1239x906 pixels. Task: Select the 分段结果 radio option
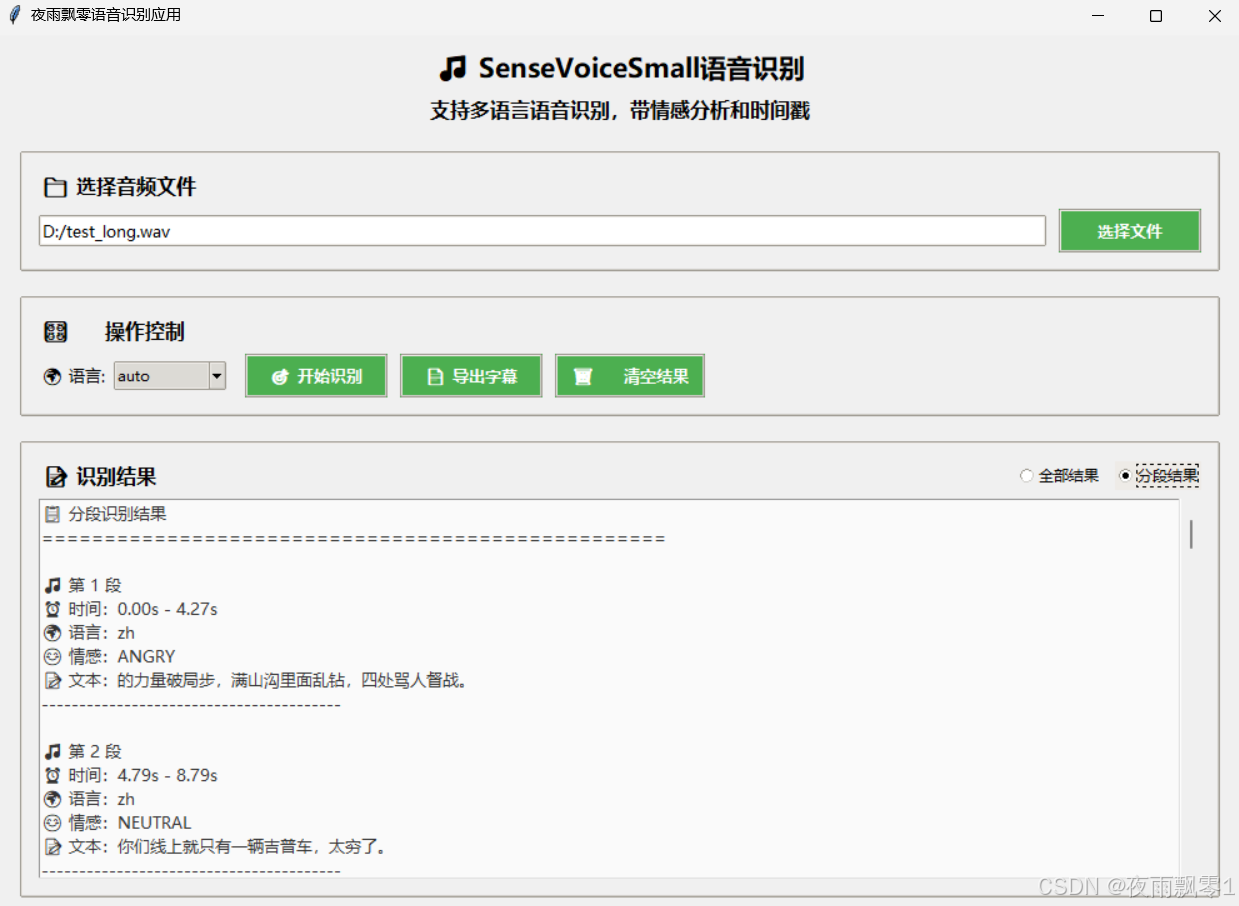pyautogui.click(x=1159, y=476)
